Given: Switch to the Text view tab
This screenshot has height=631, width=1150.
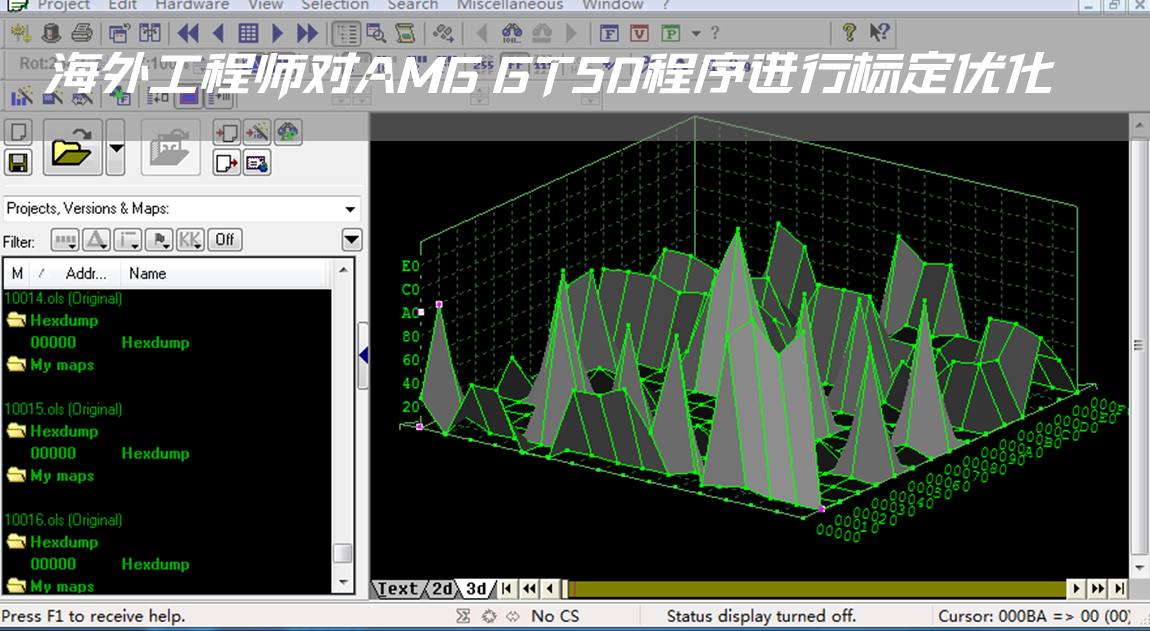Looking at the screenshot, I should (x=398, y=589).
